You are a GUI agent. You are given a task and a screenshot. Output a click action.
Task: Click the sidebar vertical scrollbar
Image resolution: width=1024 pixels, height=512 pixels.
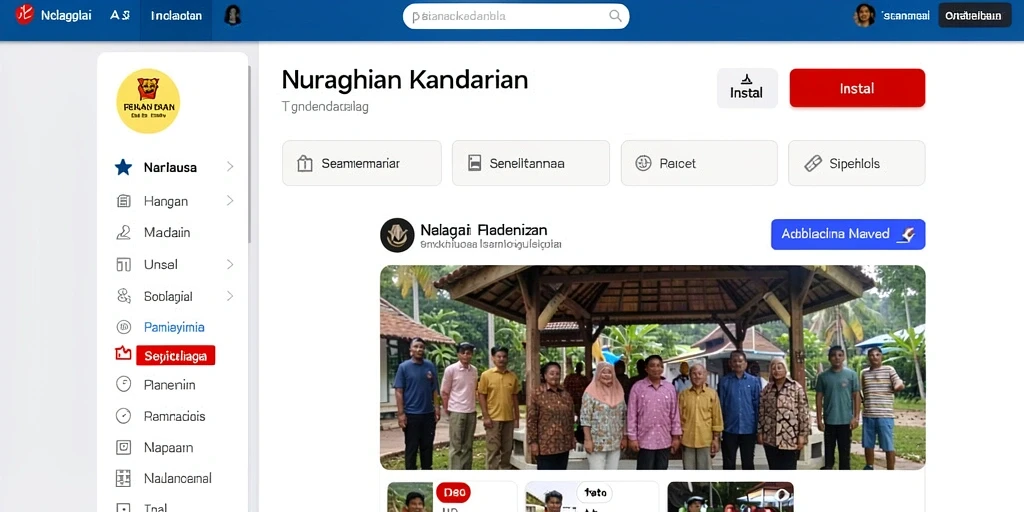(x=249, y=153)
